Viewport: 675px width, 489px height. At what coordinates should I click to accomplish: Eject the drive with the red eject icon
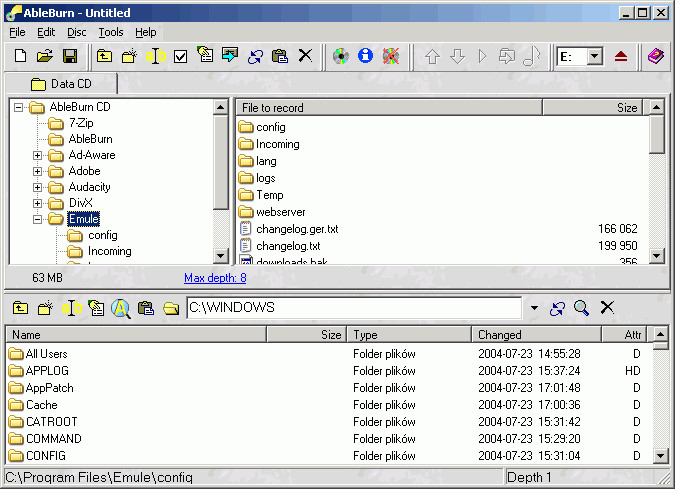click(x=621, y=56)
